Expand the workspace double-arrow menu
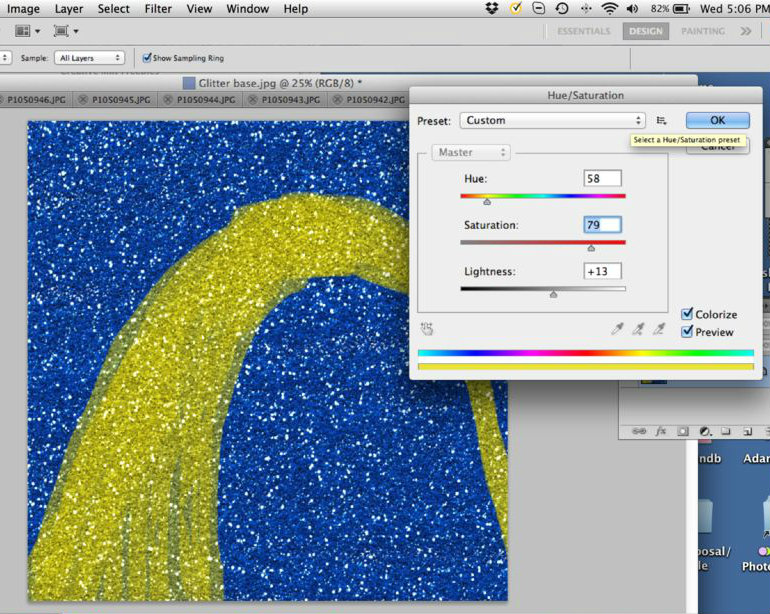This screenshot has width=770, height=614. click(x=745, y=31)
